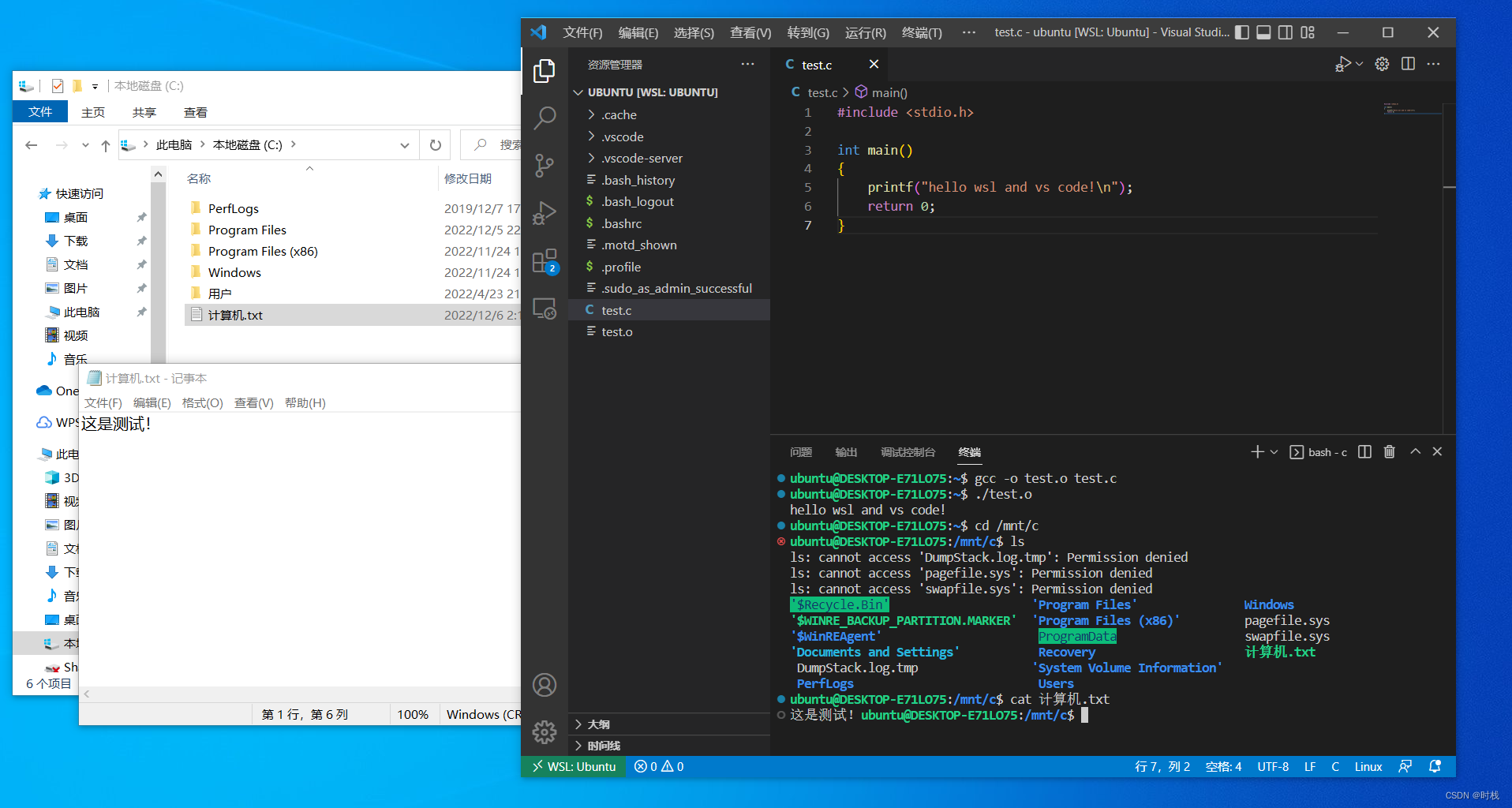Click the WSL: Ubuntu remote indicator
This screenshot has width=1512, height=808.
tap(574, 766)
